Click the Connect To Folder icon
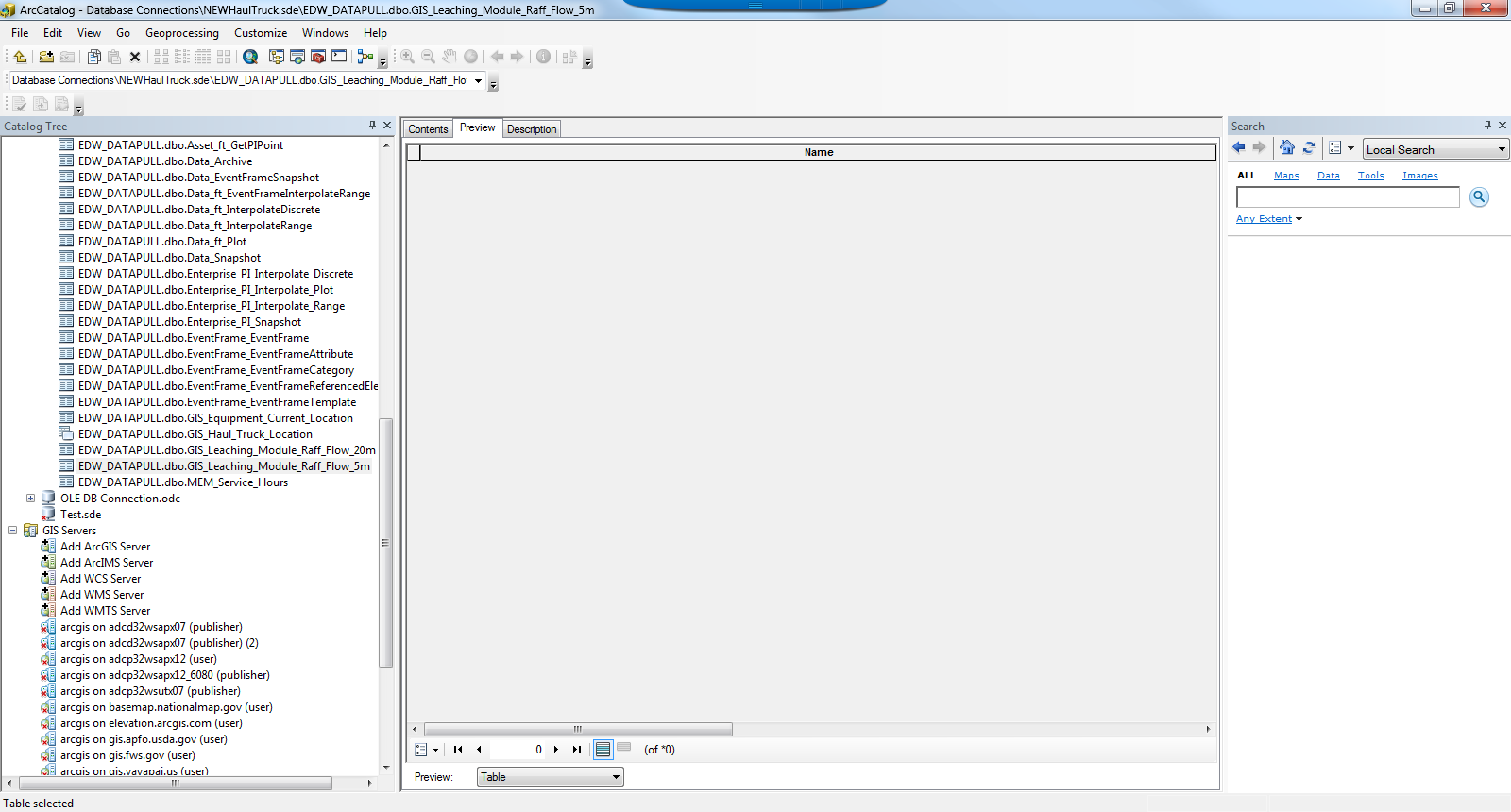 [45, 57]
